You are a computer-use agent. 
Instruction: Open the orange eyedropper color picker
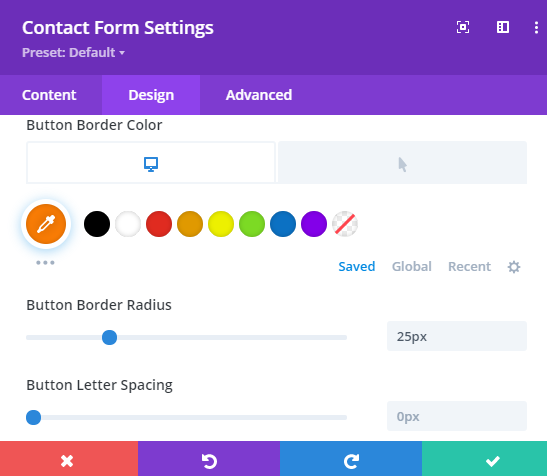pos(46,224)
